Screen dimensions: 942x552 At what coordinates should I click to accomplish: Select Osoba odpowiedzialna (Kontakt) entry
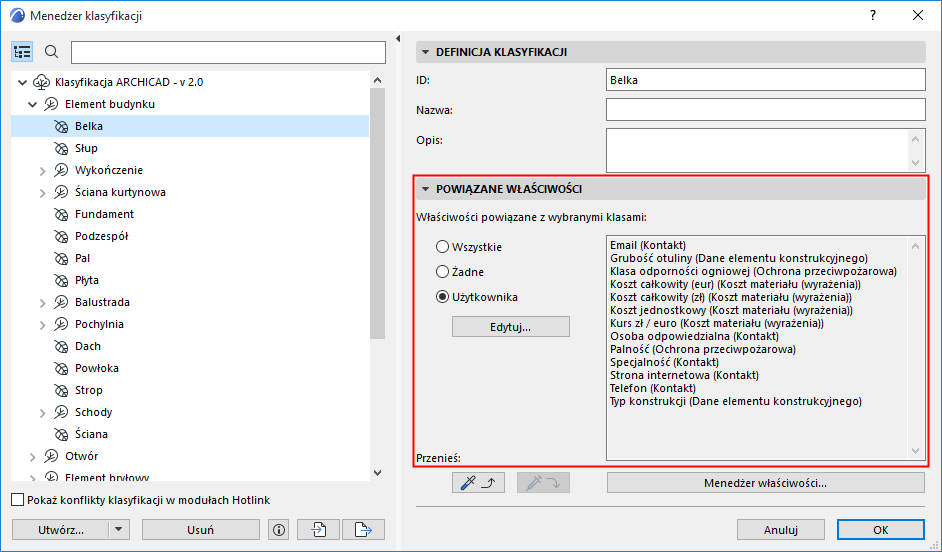pos(694,336)
